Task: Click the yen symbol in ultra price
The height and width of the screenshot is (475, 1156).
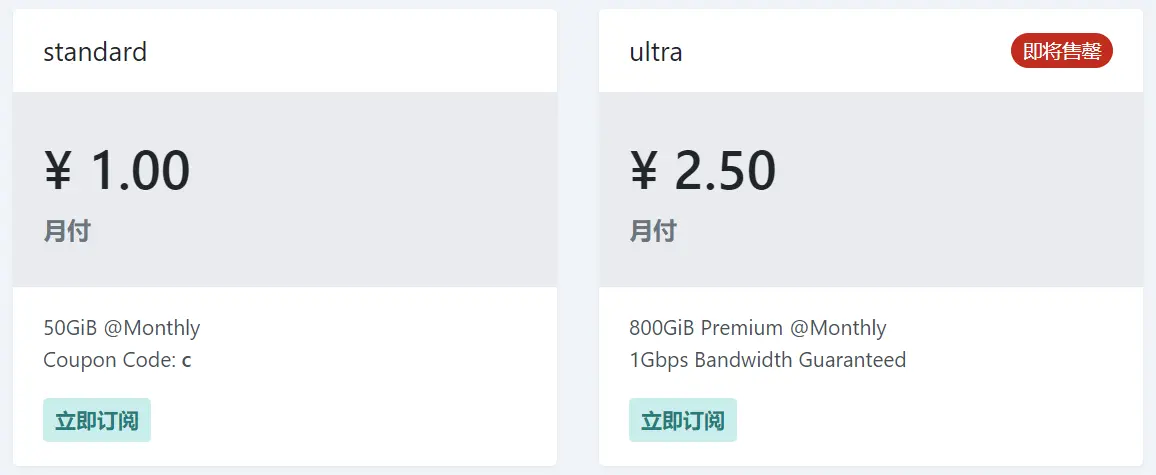Action: coord(644,170)
